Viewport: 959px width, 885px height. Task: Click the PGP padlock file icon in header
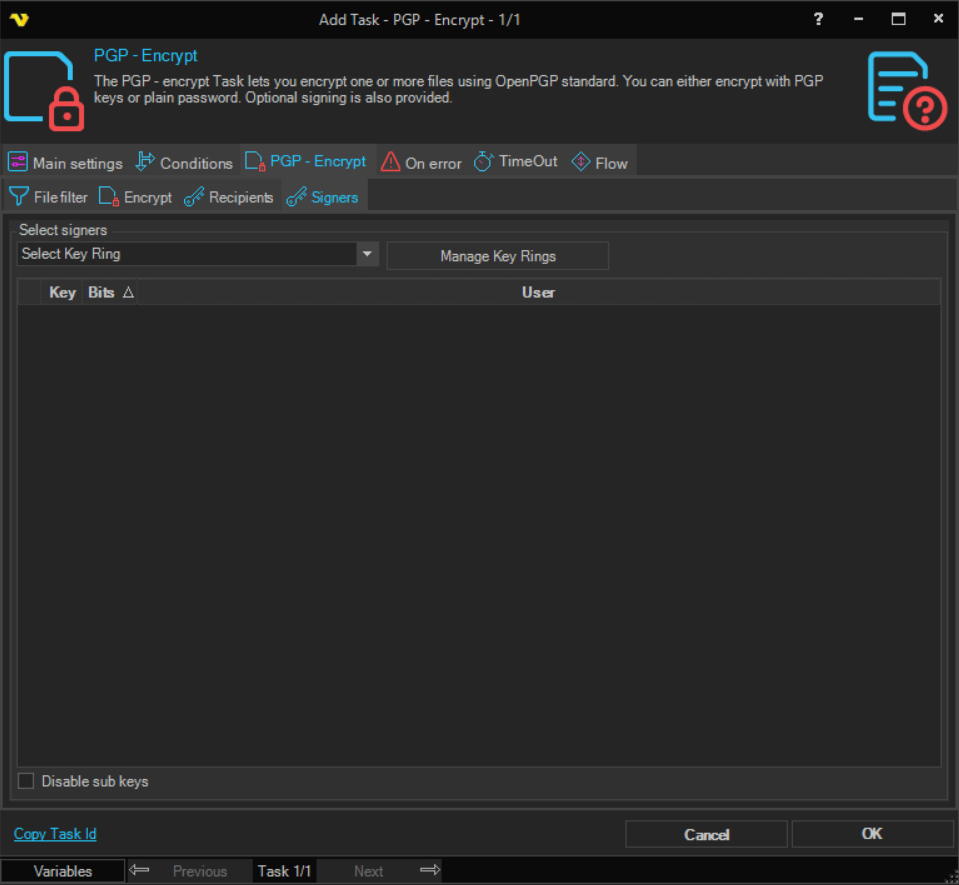(x=44, y=90)
